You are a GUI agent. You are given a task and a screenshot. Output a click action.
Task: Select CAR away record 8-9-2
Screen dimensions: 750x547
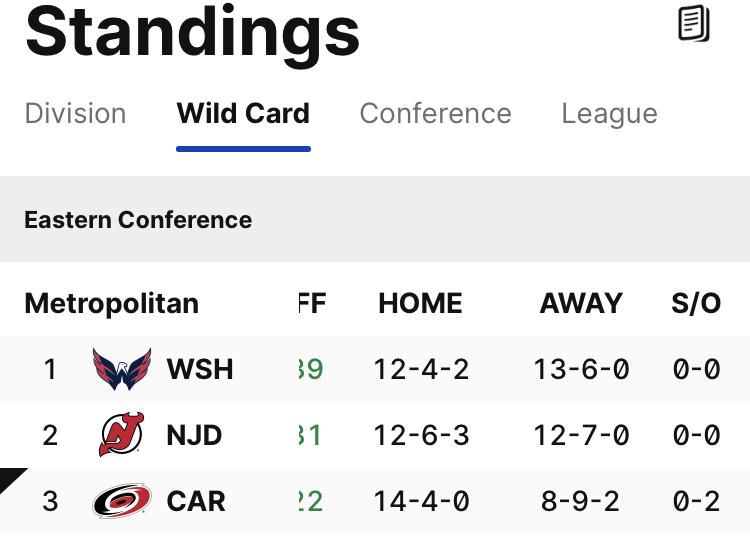point(581,502)
